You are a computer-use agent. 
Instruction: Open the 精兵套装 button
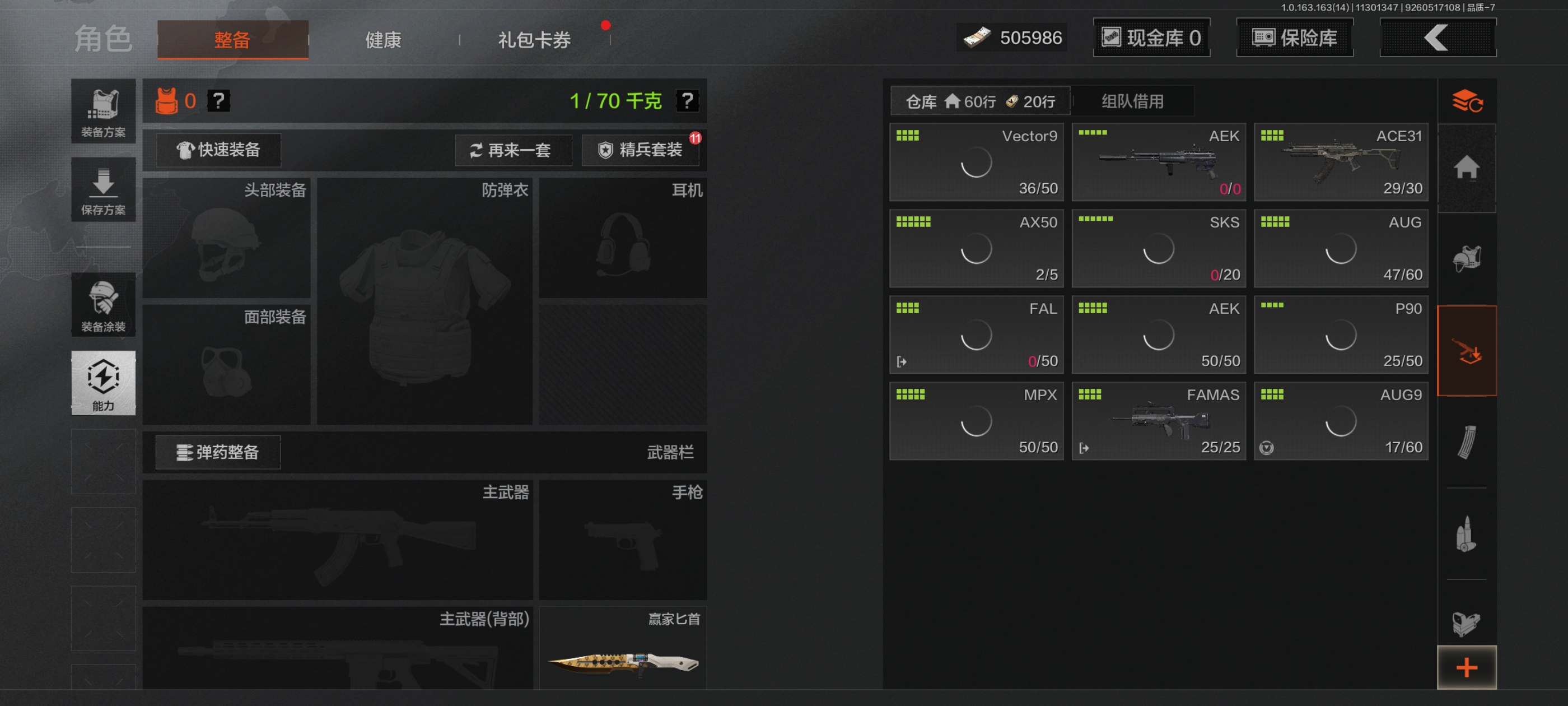click(x=640, y=150)
